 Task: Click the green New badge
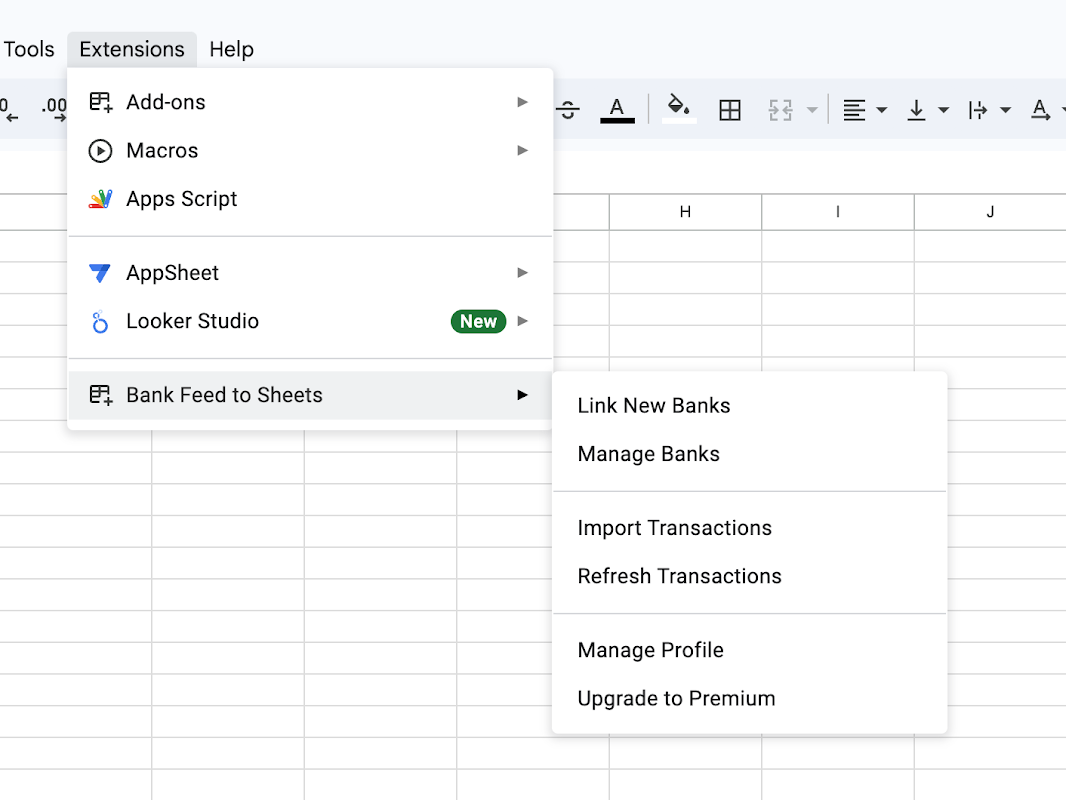tap(479, 321)
